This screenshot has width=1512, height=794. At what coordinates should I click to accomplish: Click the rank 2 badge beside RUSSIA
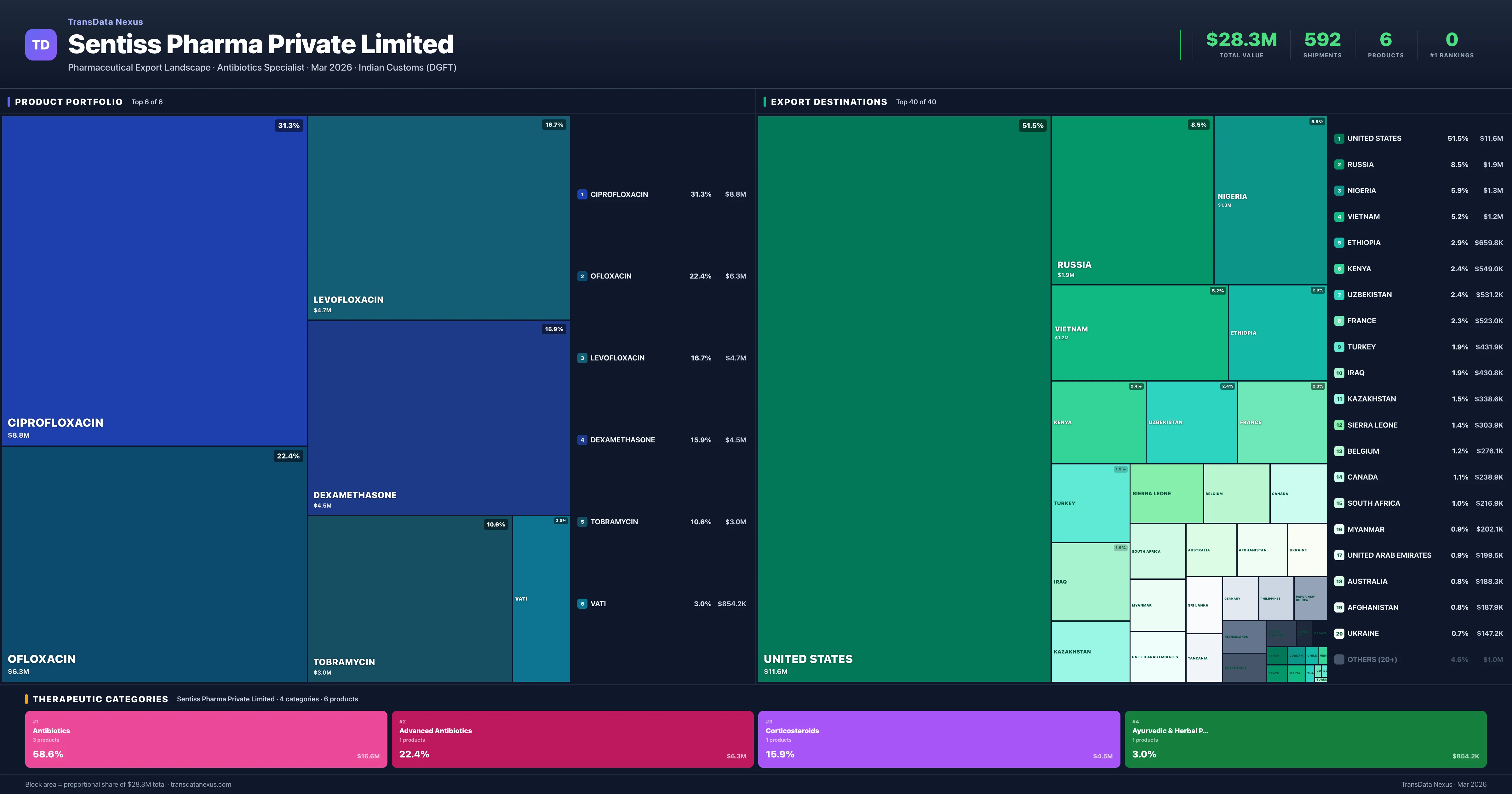coord(1340,164)
